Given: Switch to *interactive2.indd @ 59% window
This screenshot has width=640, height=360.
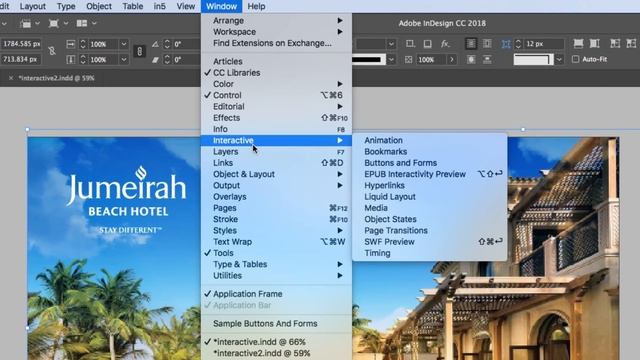Looking at the screenshot, I should point(276,353).
